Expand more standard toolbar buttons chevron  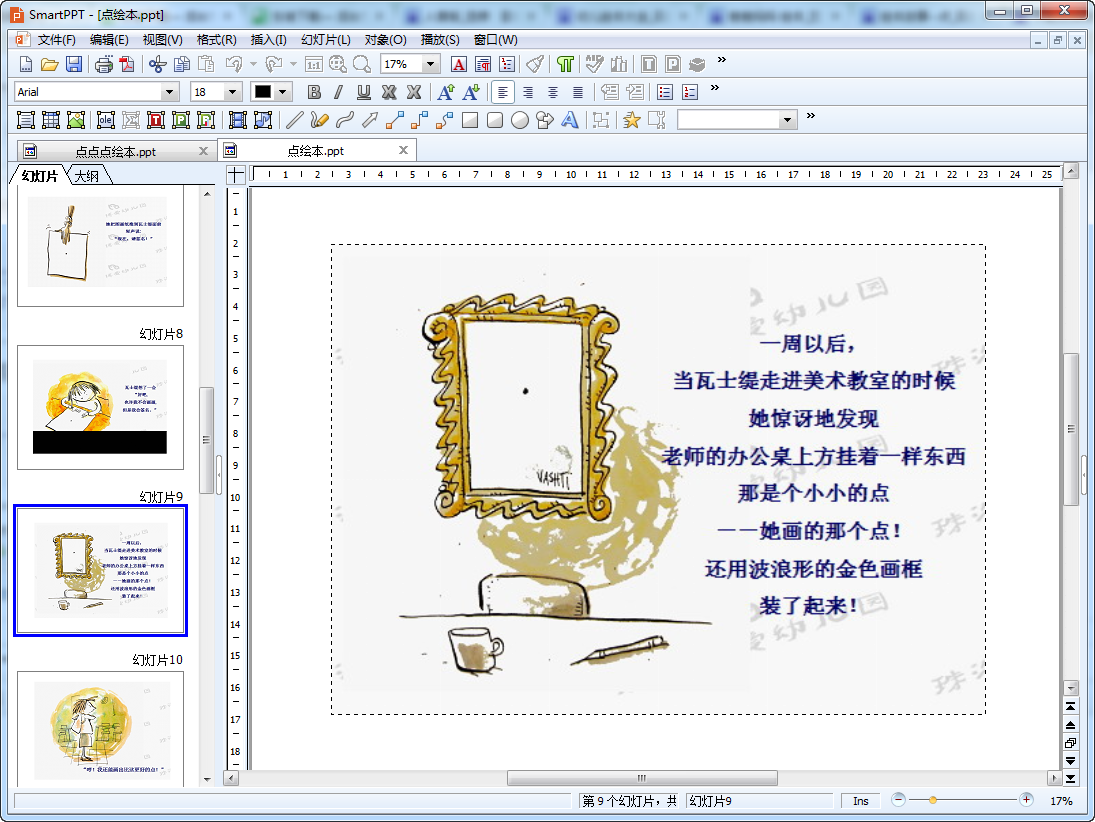tap(721, 60)
